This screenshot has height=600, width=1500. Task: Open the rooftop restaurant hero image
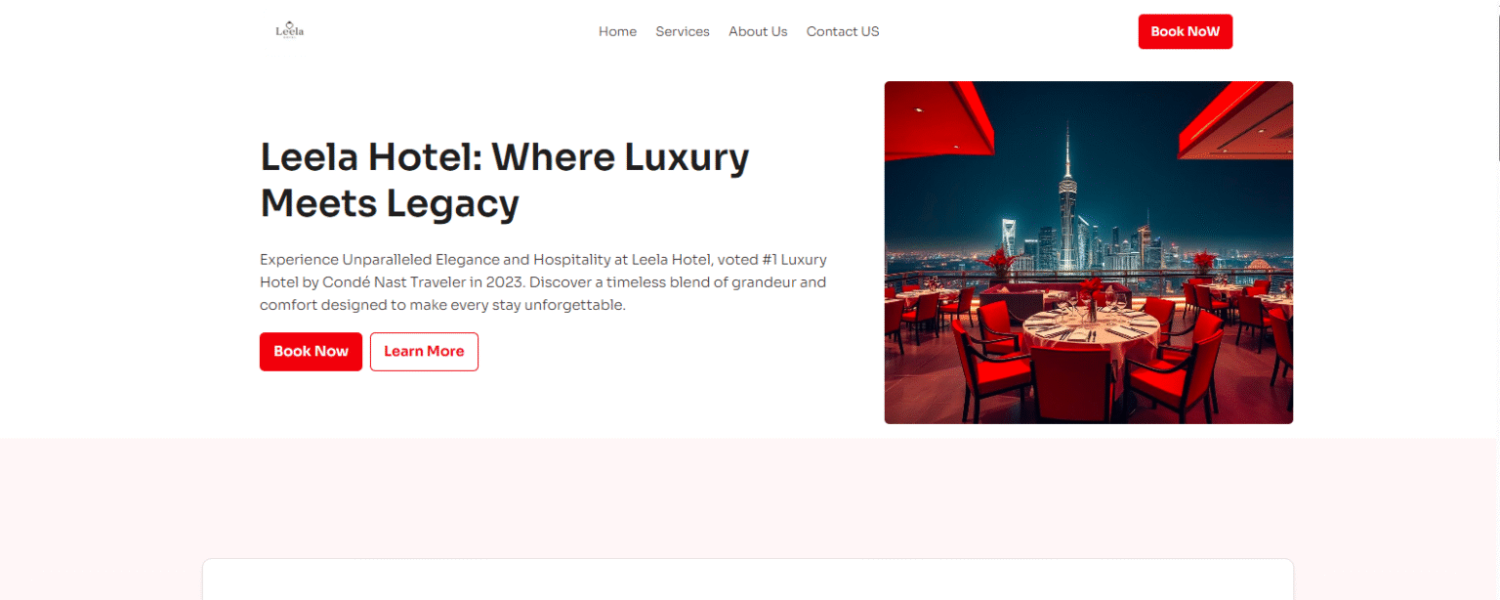pyautogui.click(x=1088, y=252)
